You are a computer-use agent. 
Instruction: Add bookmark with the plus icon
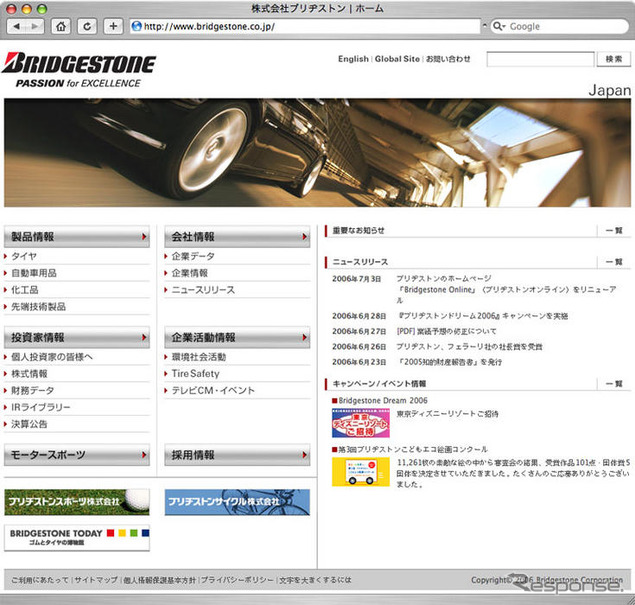(113, 26)
